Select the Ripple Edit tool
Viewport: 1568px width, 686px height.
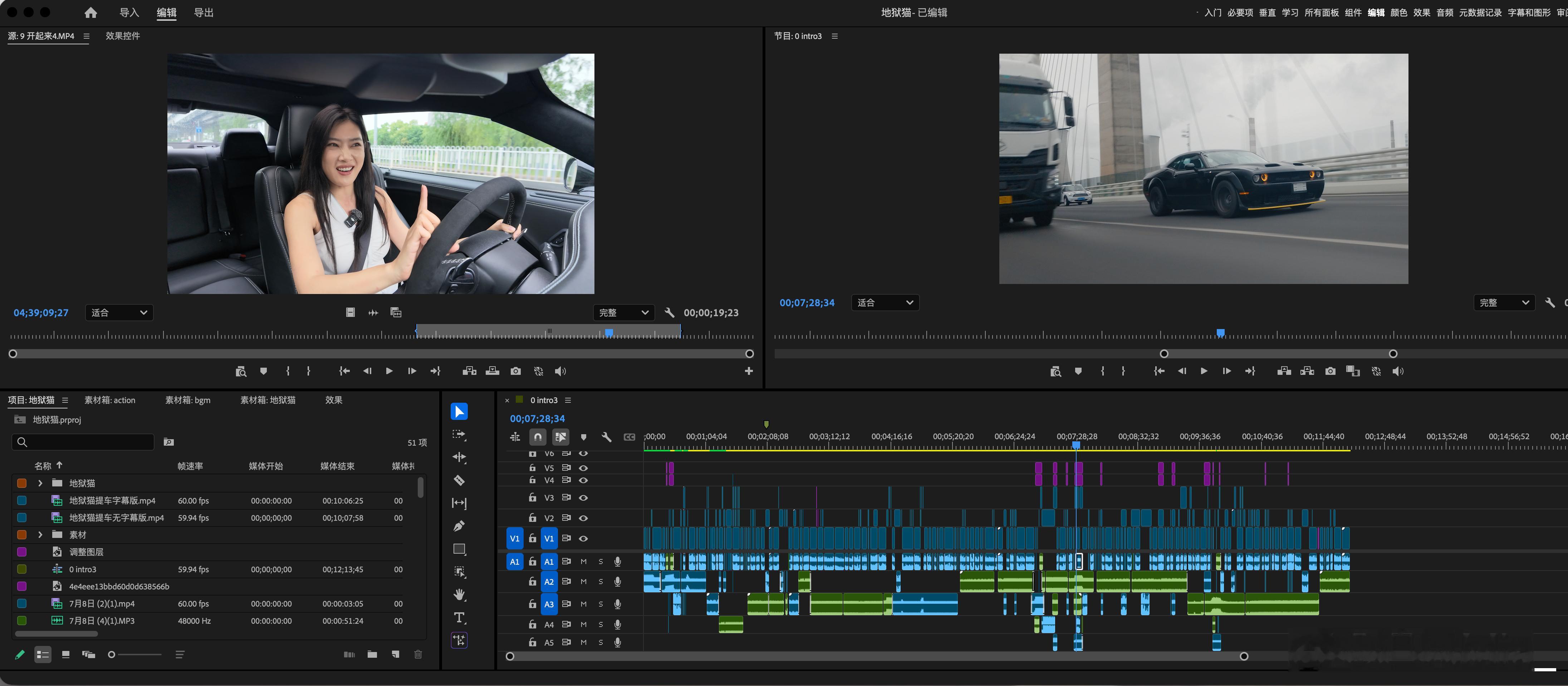(459, 457)
